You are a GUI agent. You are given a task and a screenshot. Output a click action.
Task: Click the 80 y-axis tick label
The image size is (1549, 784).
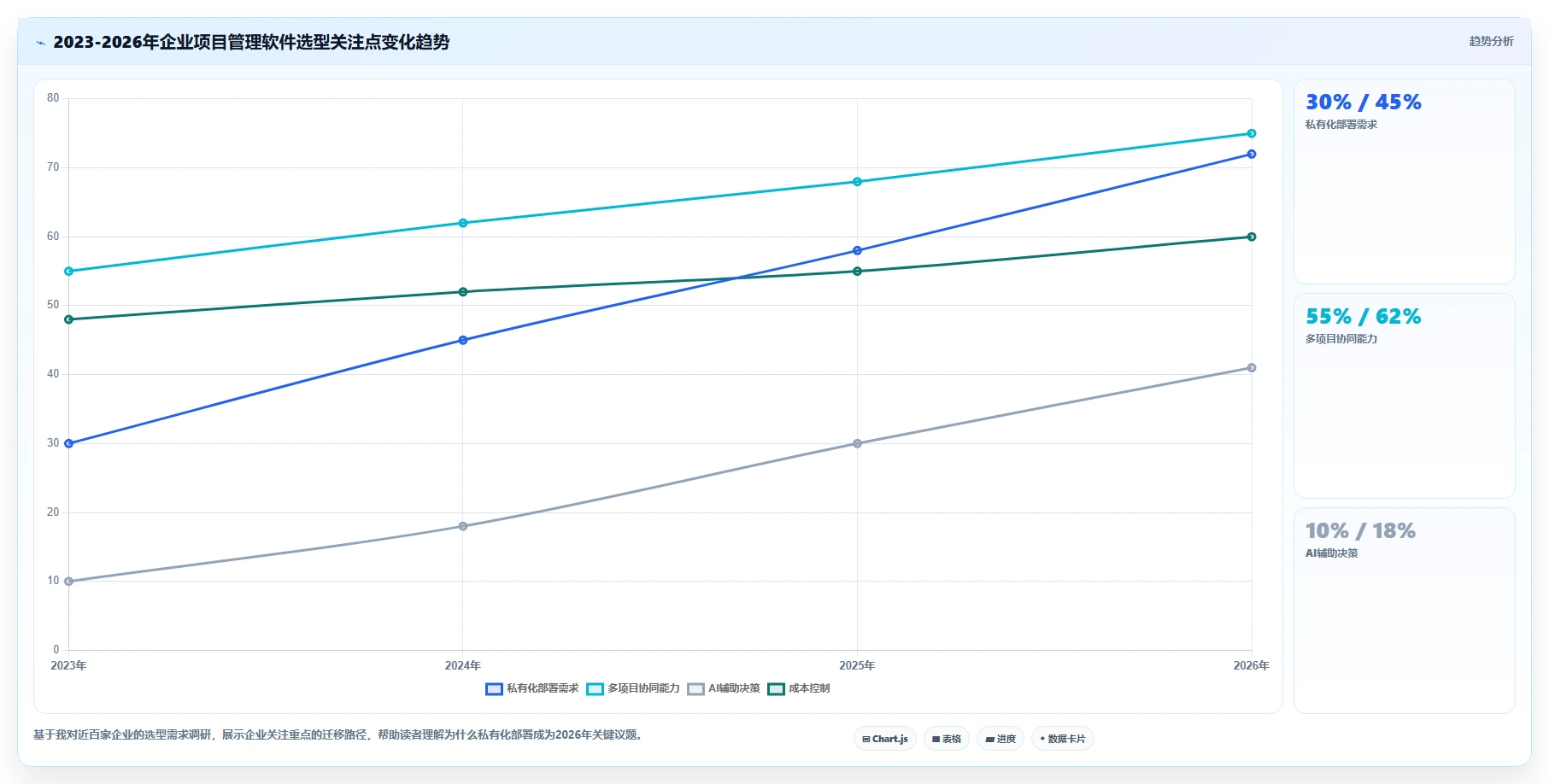[x=53, y=98]
